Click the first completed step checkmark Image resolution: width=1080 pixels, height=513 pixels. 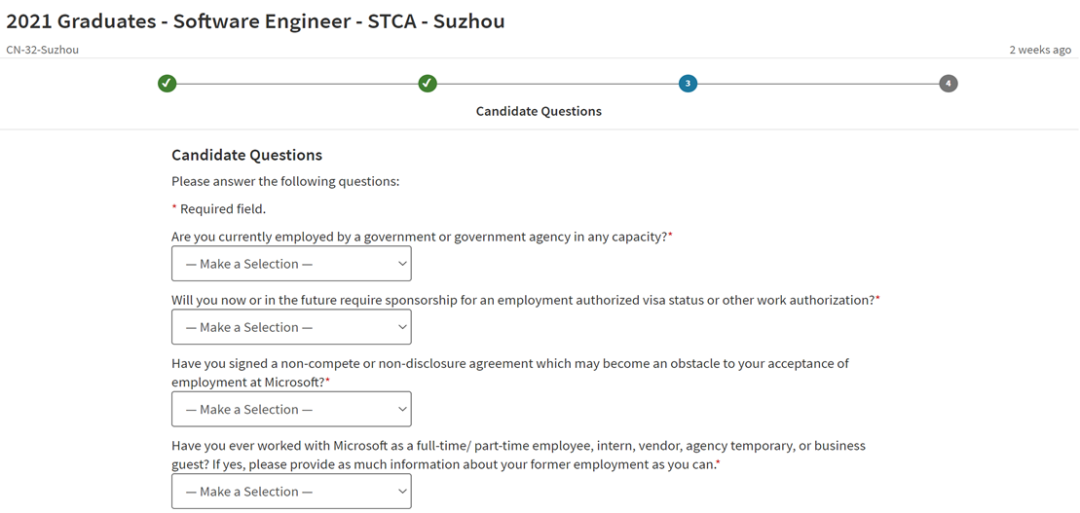point(167,83)
